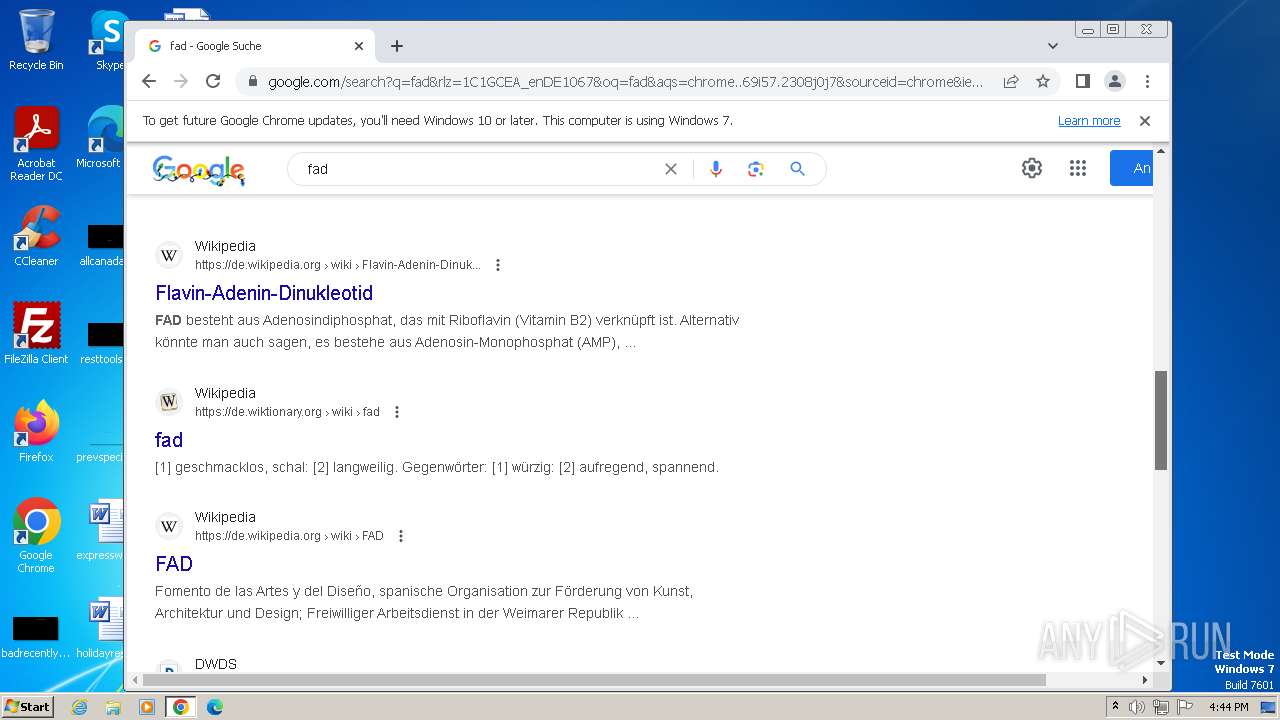Open Chrome tab search dropdown
The image size is (1280, 720).
click(x=1052, y=46)
